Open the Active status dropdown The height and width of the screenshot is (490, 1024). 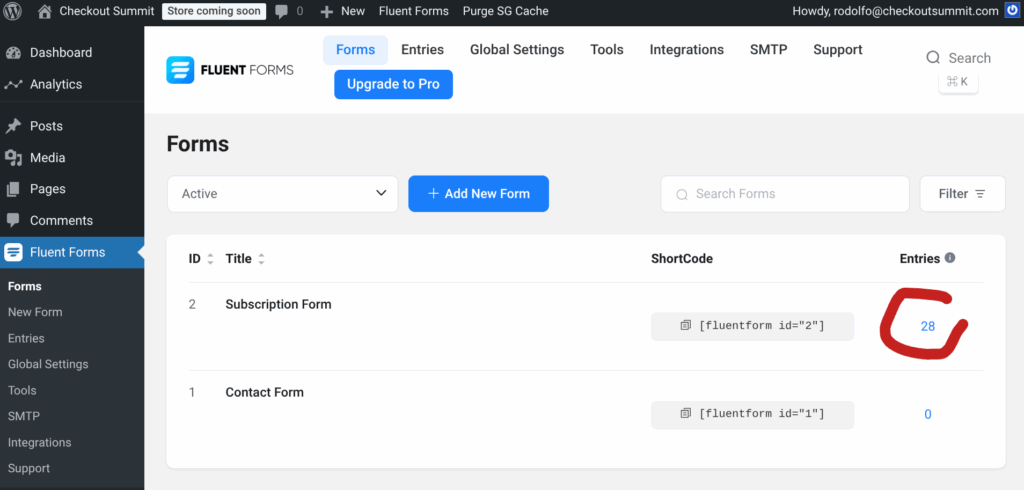[x=282, y=194]
